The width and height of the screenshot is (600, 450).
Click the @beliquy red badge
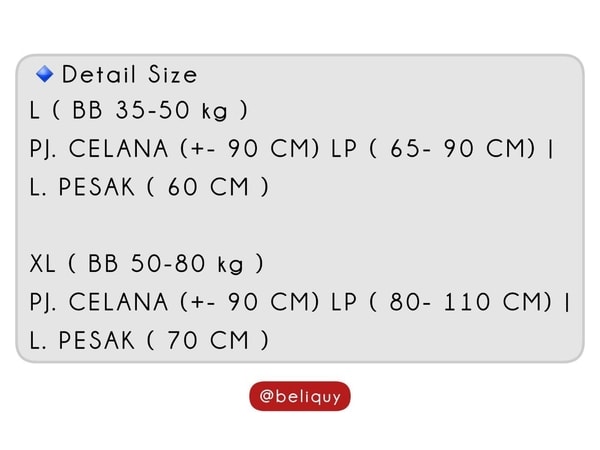(300, 396)
